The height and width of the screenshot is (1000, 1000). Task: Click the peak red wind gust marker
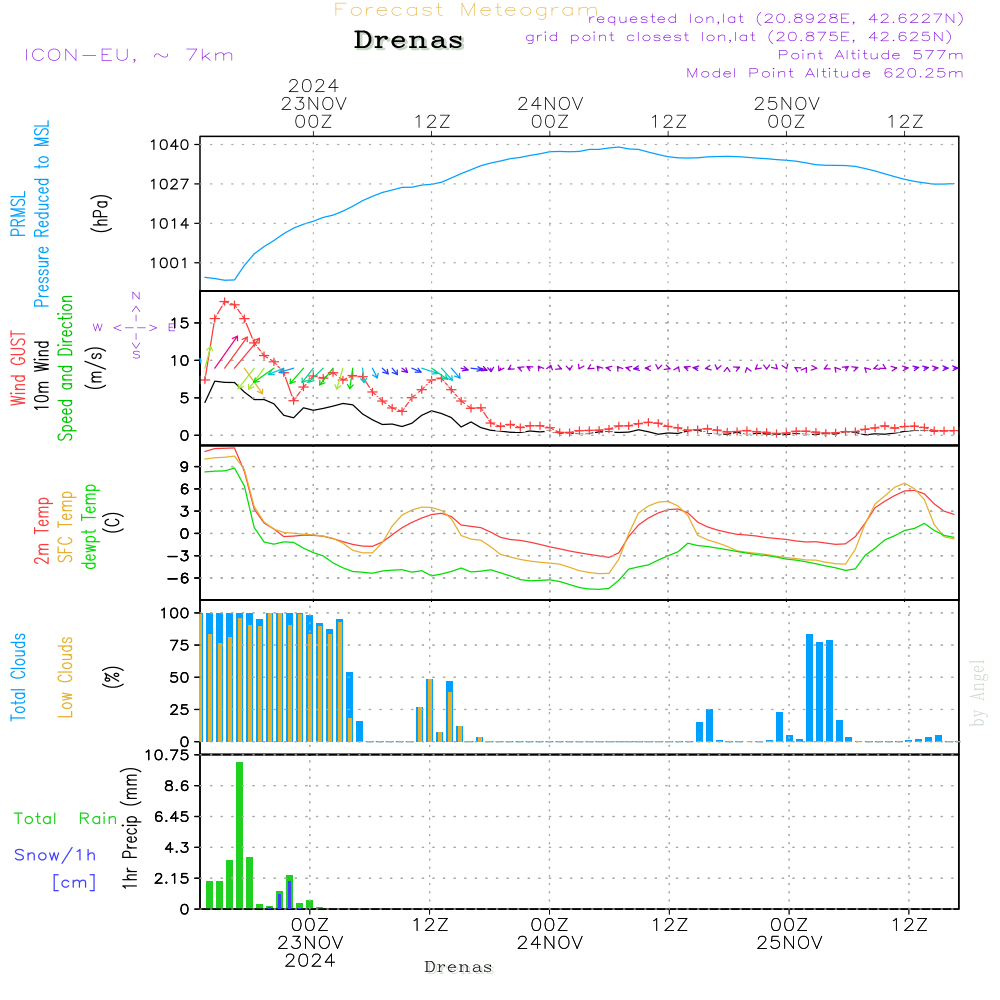tap(226, 301)
